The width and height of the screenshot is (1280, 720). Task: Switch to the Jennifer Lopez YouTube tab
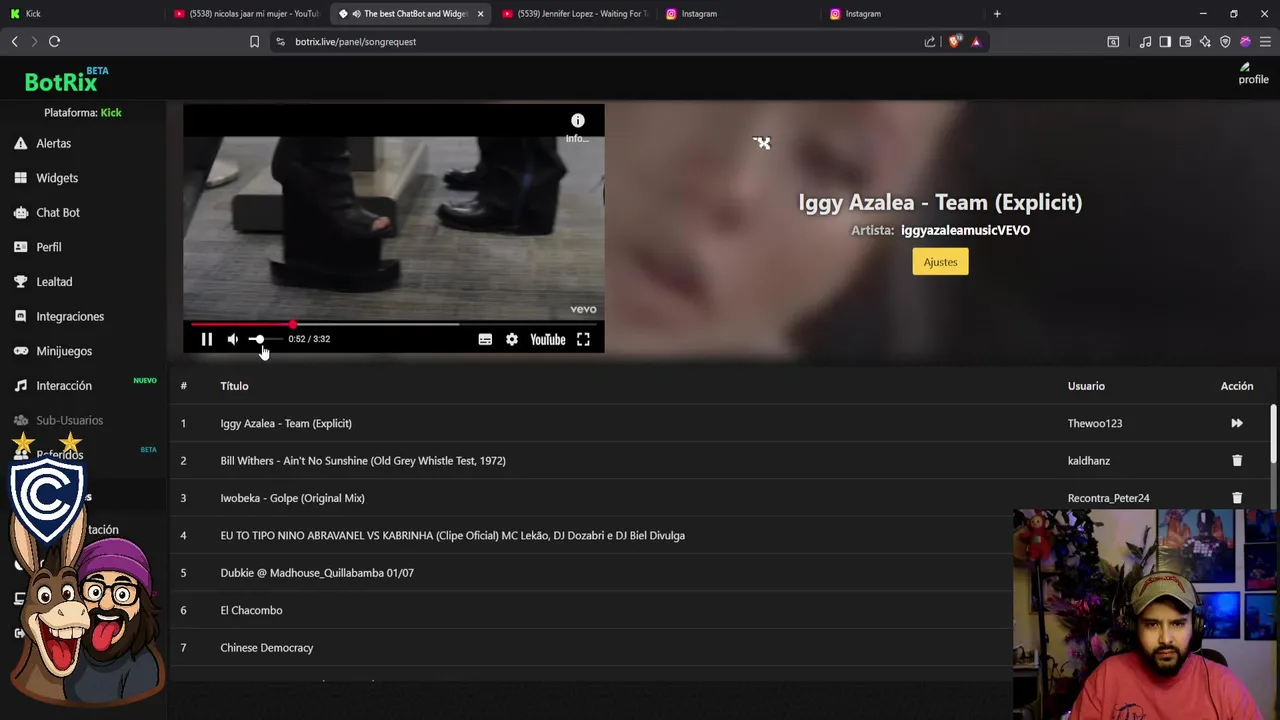tap(574, 14)
